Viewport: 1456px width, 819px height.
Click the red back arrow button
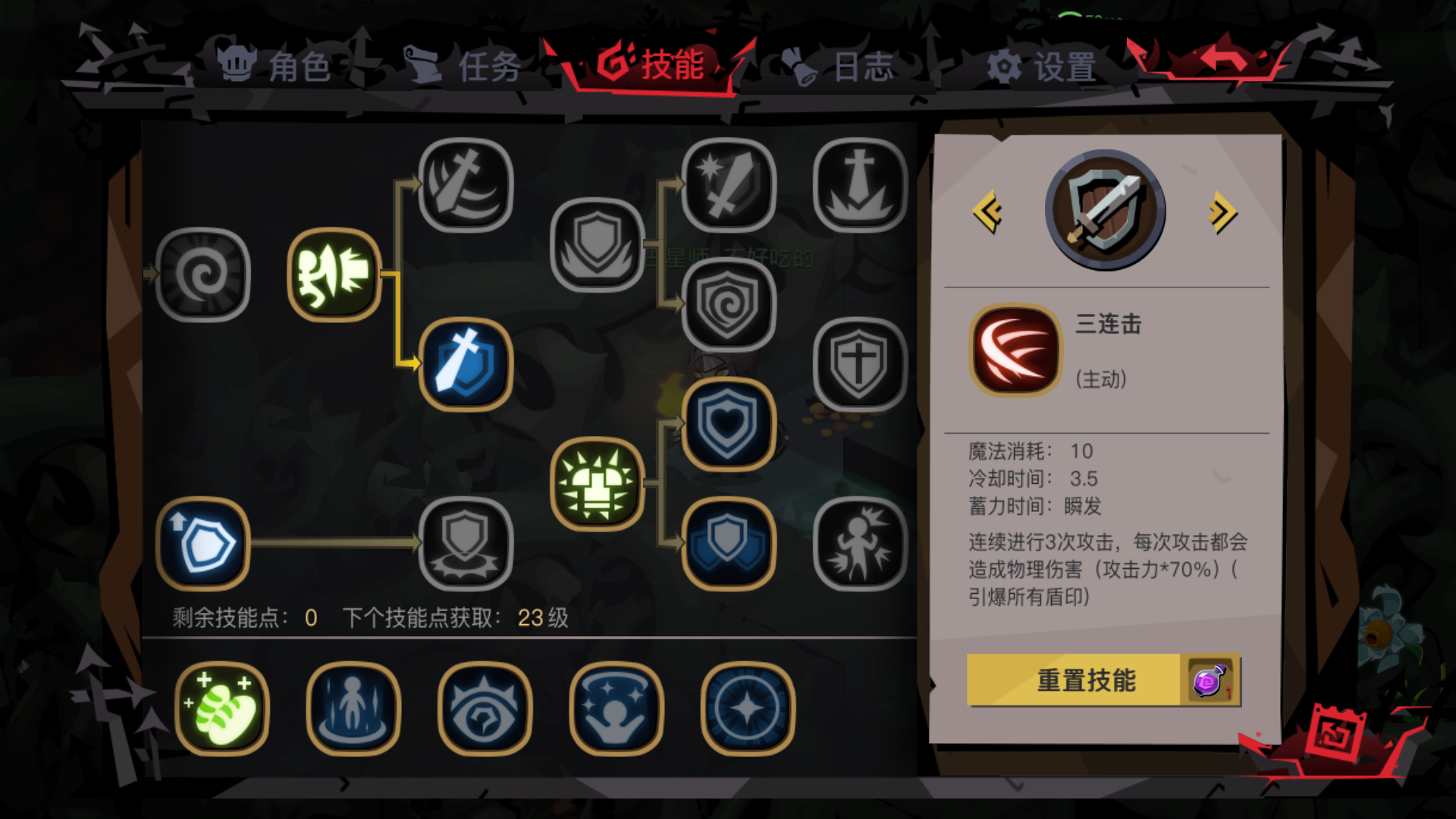pyautogui.click(x=1222, y=59)
